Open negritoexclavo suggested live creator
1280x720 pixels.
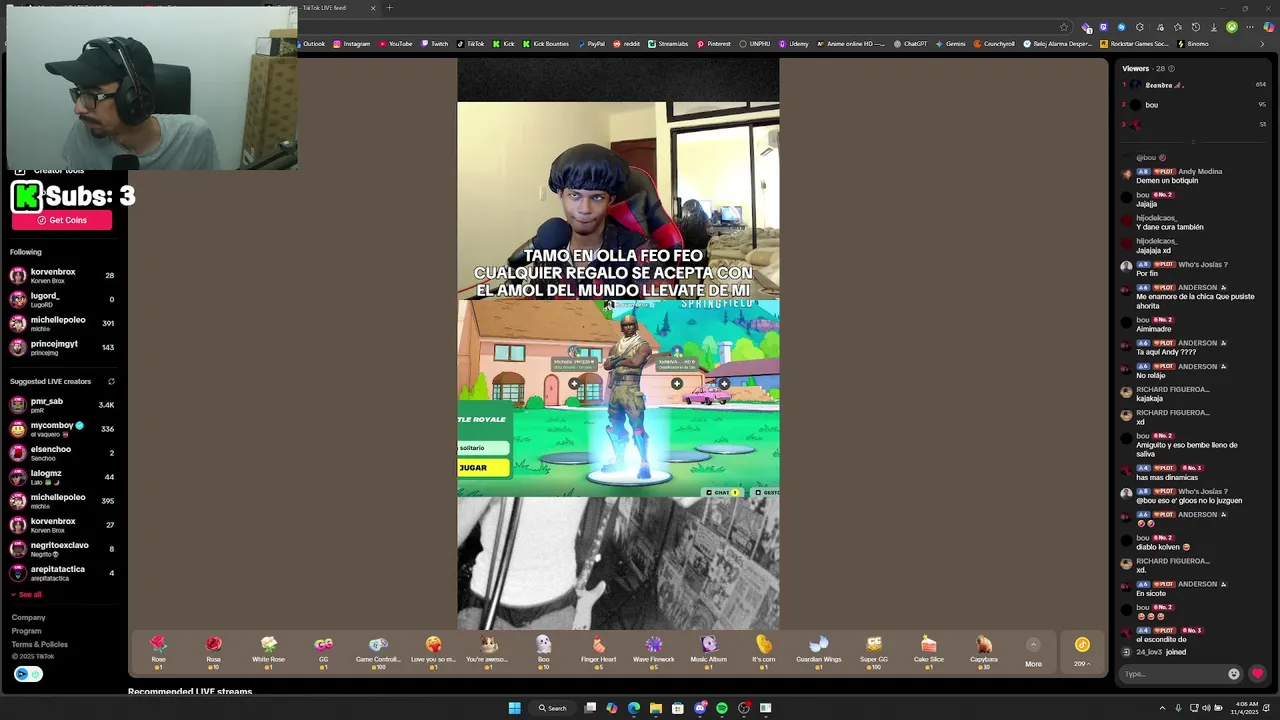62,549
